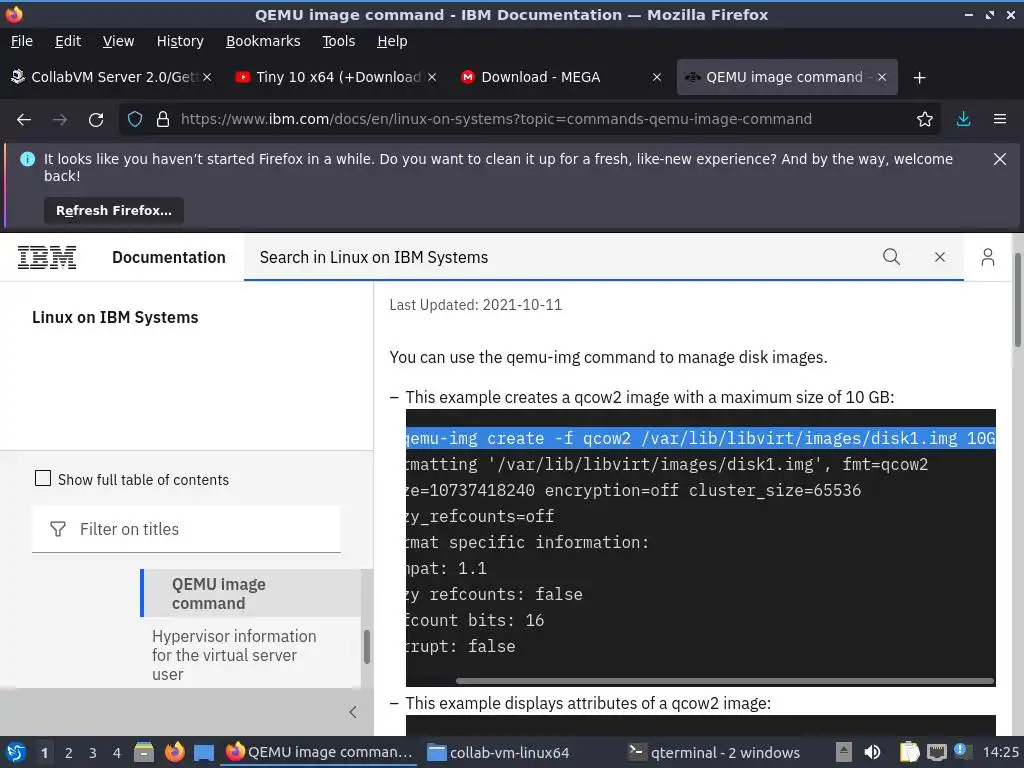Close the Tiny 10 x64 tab
This screenshot has height=768, width=1024.
pyautogui.click(x=432, y=77)
